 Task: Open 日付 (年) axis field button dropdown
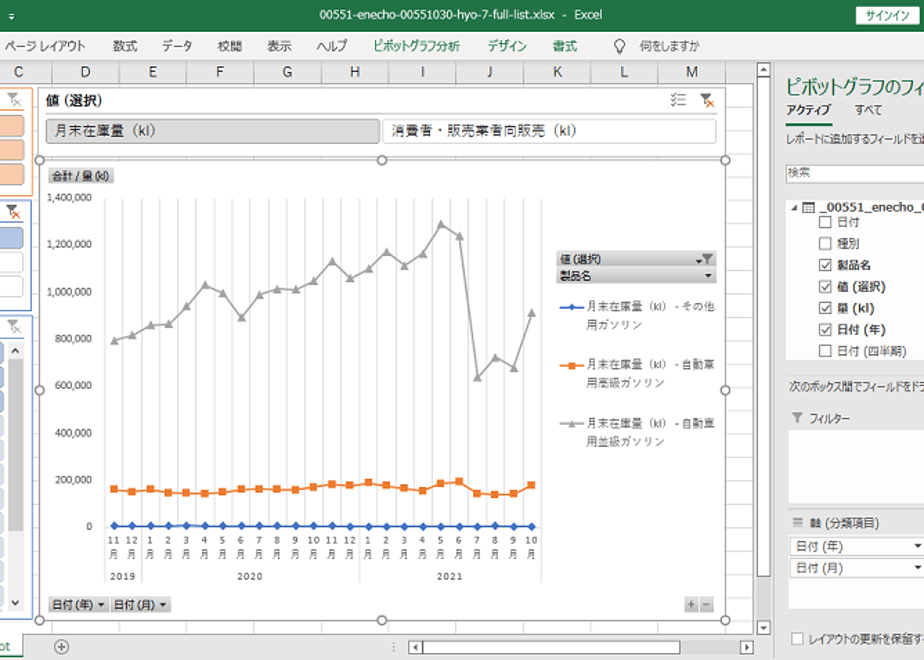coord(101,605)
